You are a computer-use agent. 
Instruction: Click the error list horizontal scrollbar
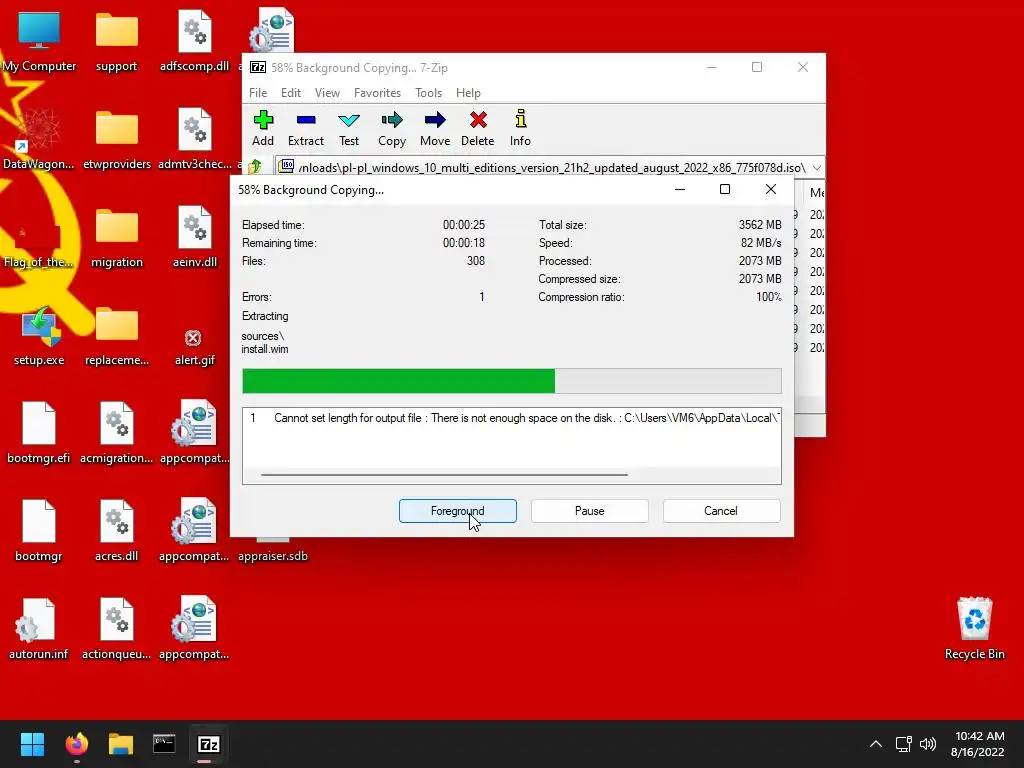tap(444, 475)
